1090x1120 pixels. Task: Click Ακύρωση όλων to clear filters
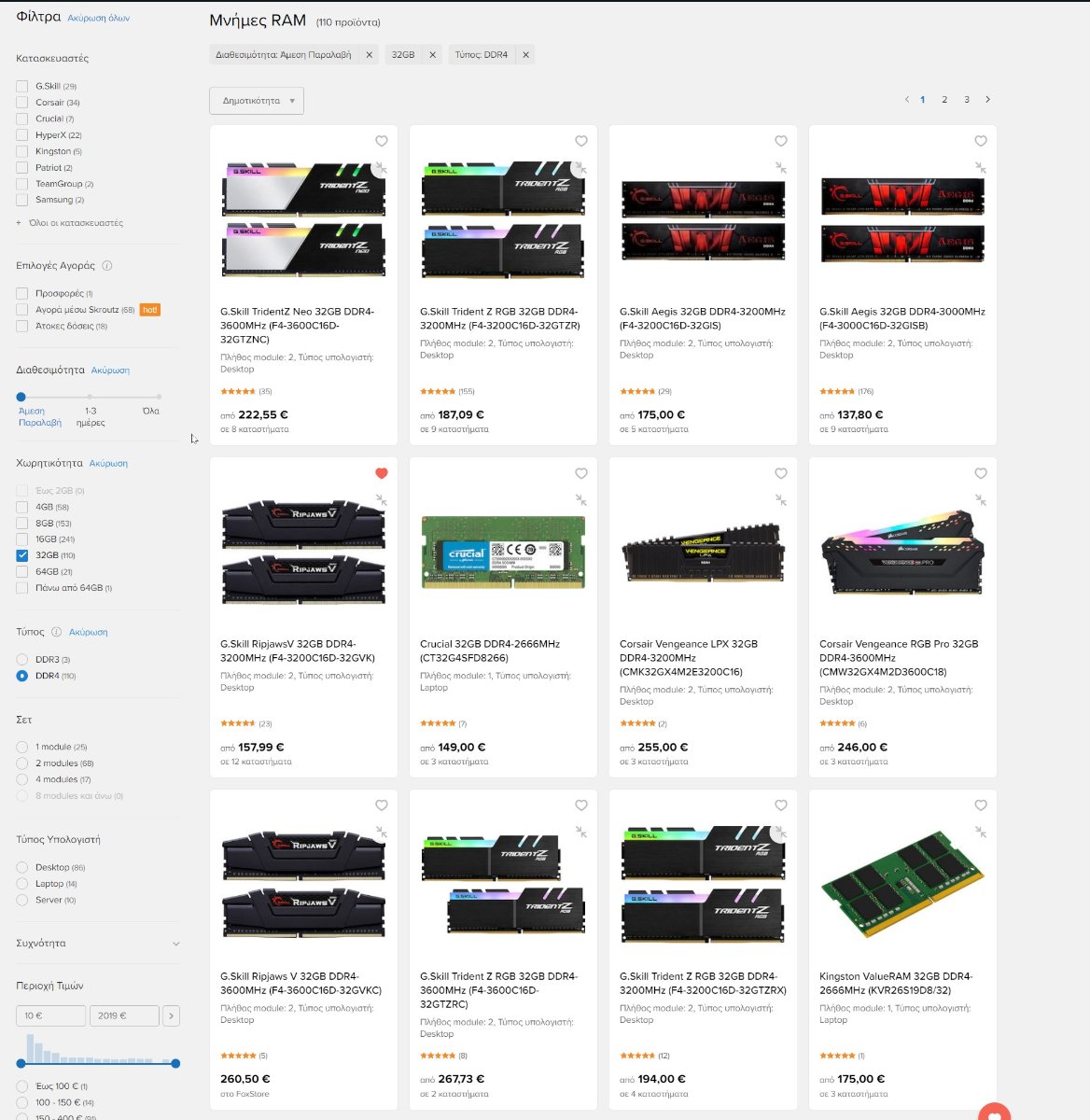(99, 19)
